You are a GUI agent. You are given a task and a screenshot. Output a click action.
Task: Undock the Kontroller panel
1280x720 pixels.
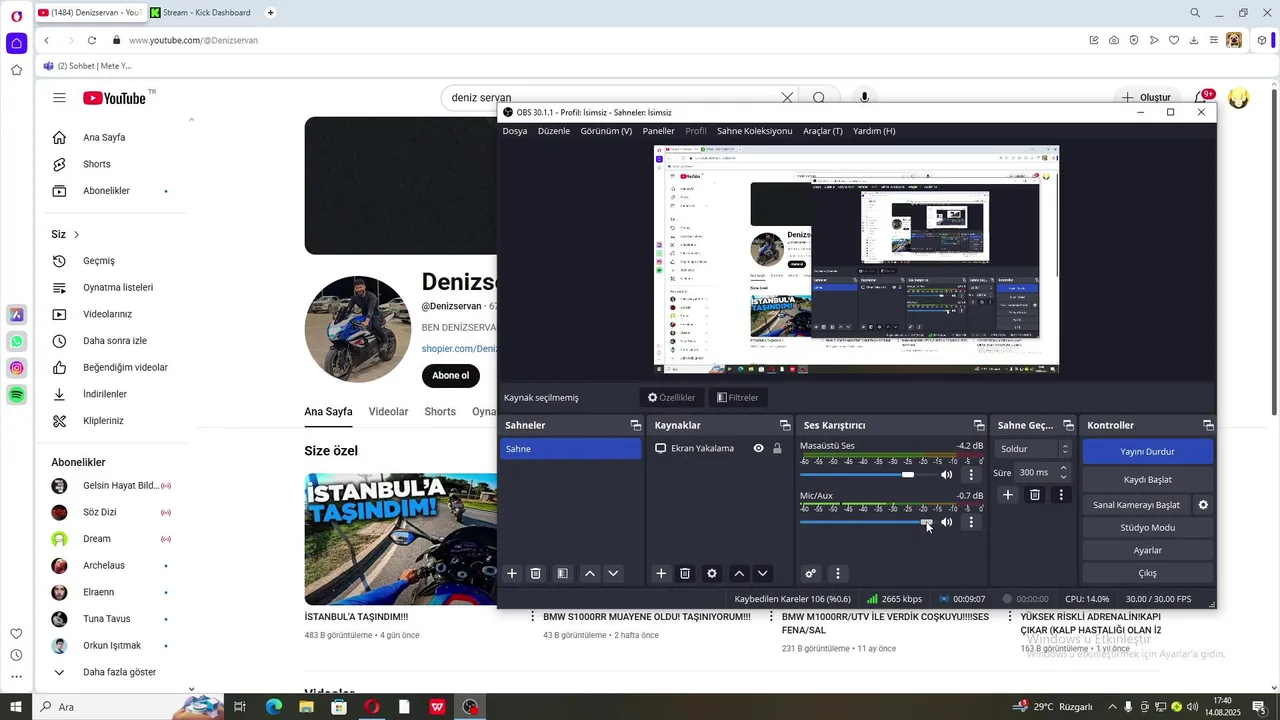(x=1208, y=426)
